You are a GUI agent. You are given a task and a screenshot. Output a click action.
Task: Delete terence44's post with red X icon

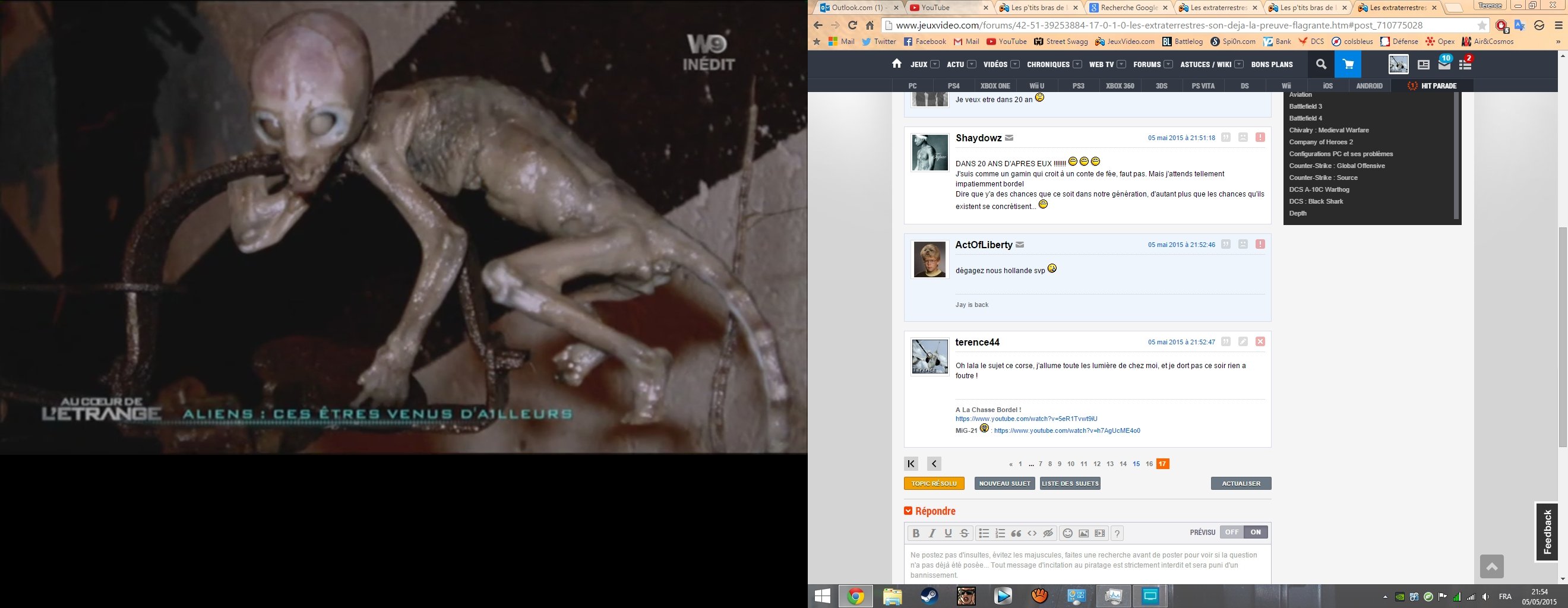tap(1260, 342)
